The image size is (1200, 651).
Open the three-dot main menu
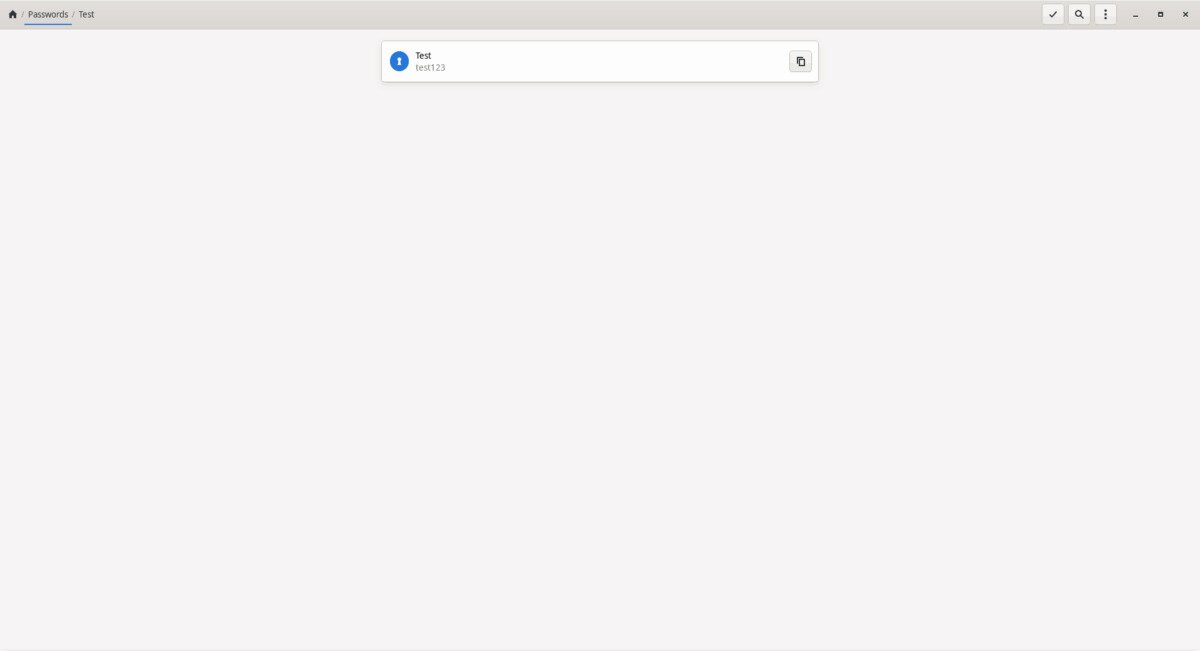pos(1105,14)
